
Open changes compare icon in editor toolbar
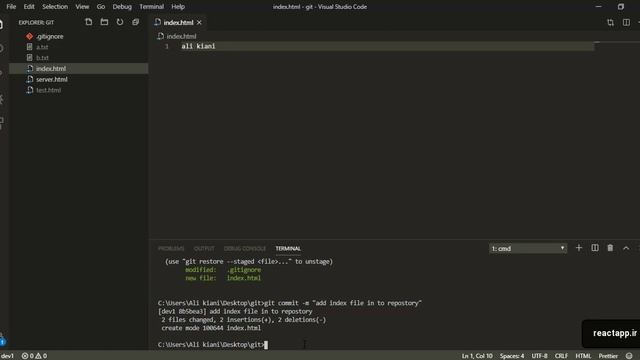pyautogui.click(x=611, y=22)
